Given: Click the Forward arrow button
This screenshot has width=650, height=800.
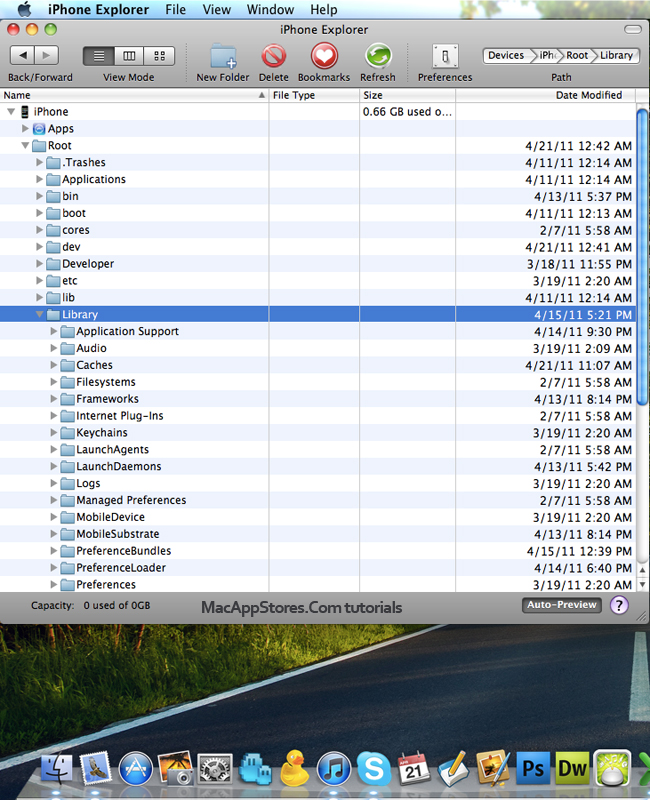Looking at the screenshot, I should [x=46, y=55].
